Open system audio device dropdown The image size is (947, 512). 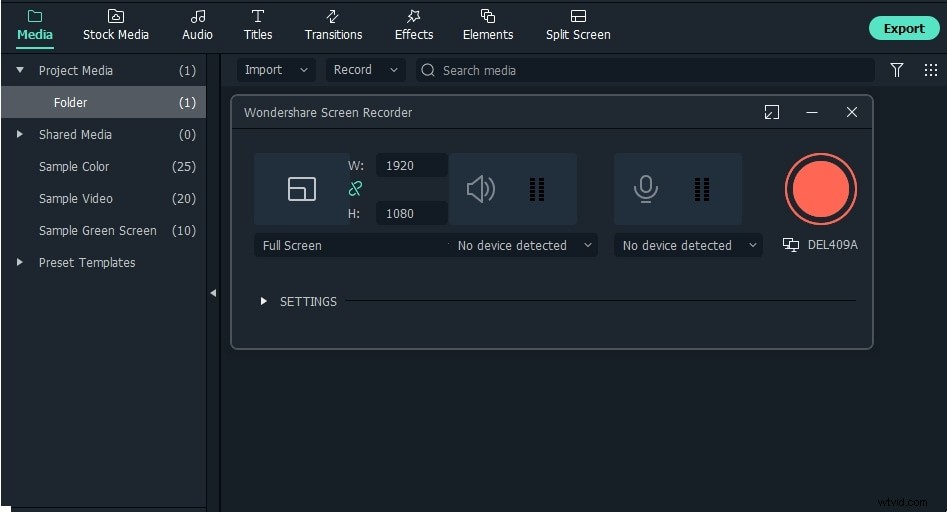523,245
